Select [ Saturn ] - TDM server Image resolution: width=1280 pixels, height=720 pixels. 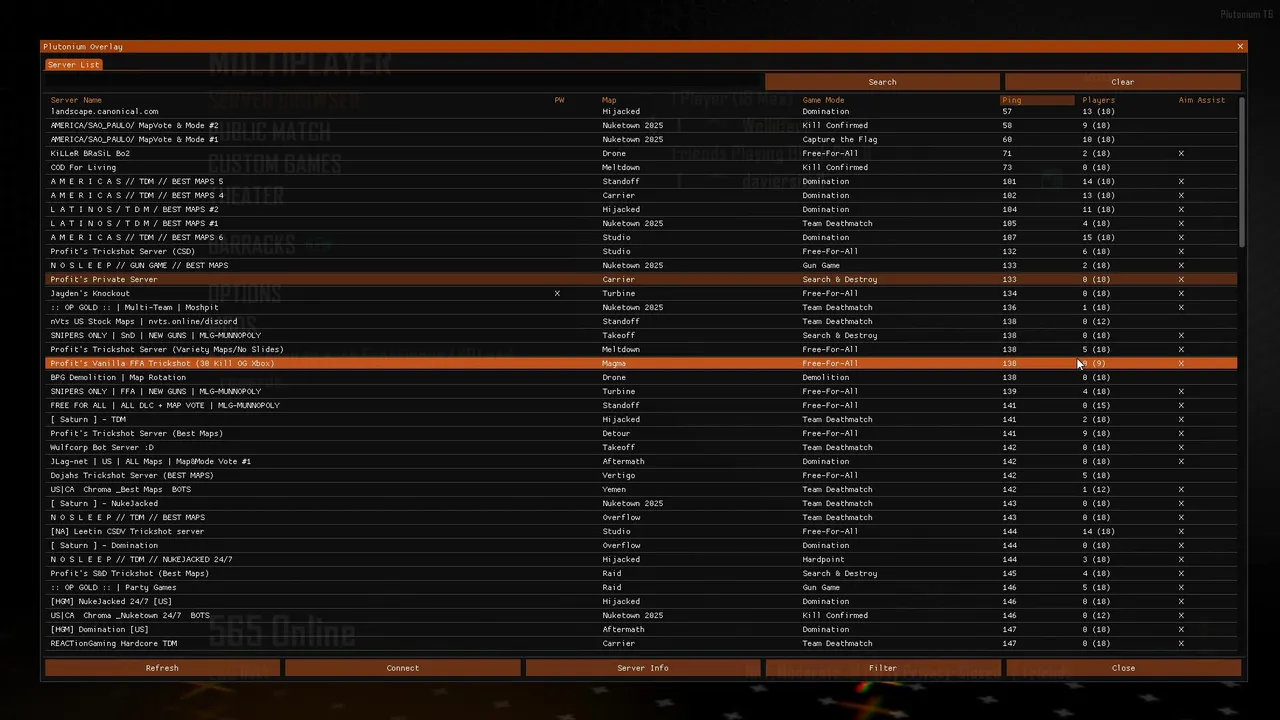tap(641, 419)
